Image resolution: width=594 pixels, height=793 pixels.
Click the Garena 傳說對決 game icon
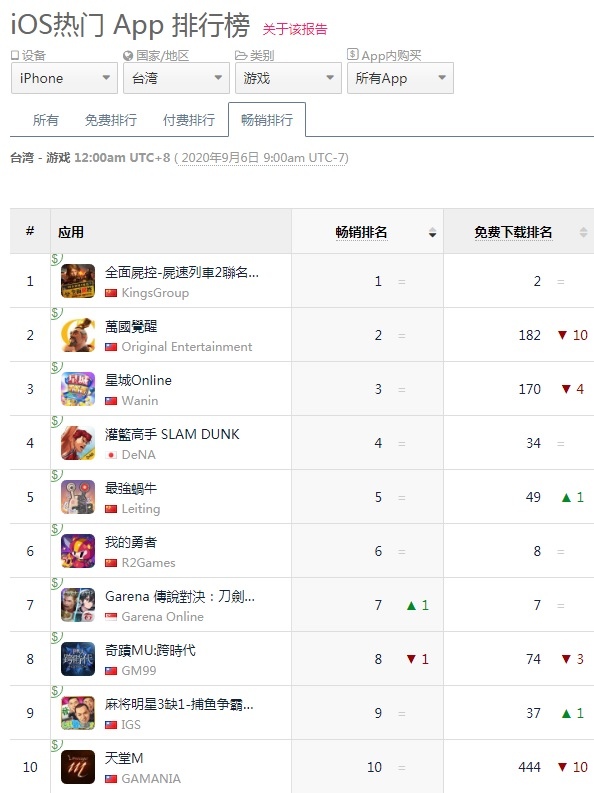click(x=78, y=605)
